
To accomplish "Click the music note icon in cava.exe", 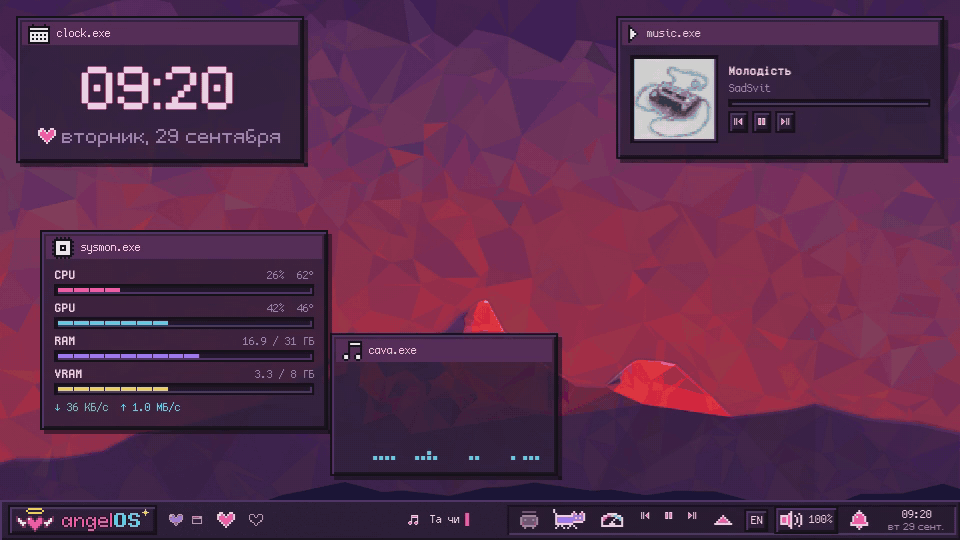I will click(352, 351).
